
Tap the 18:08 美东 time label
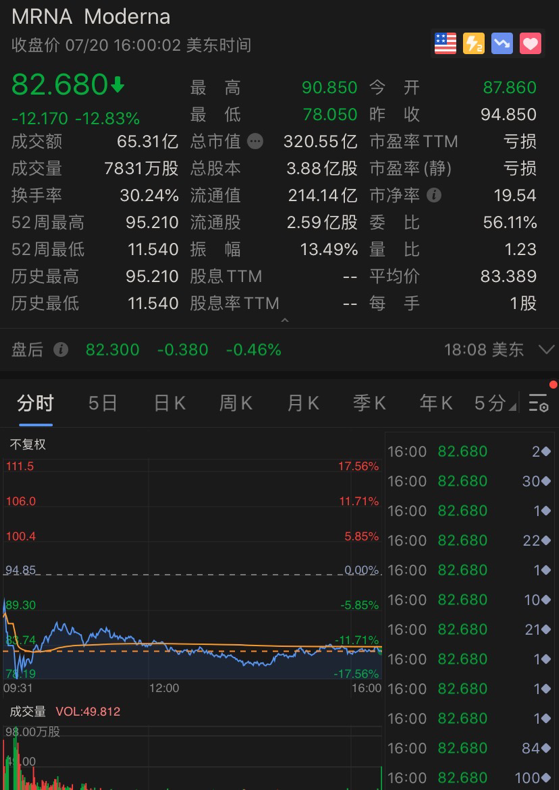pyautogui.click(x=484, y=349)
